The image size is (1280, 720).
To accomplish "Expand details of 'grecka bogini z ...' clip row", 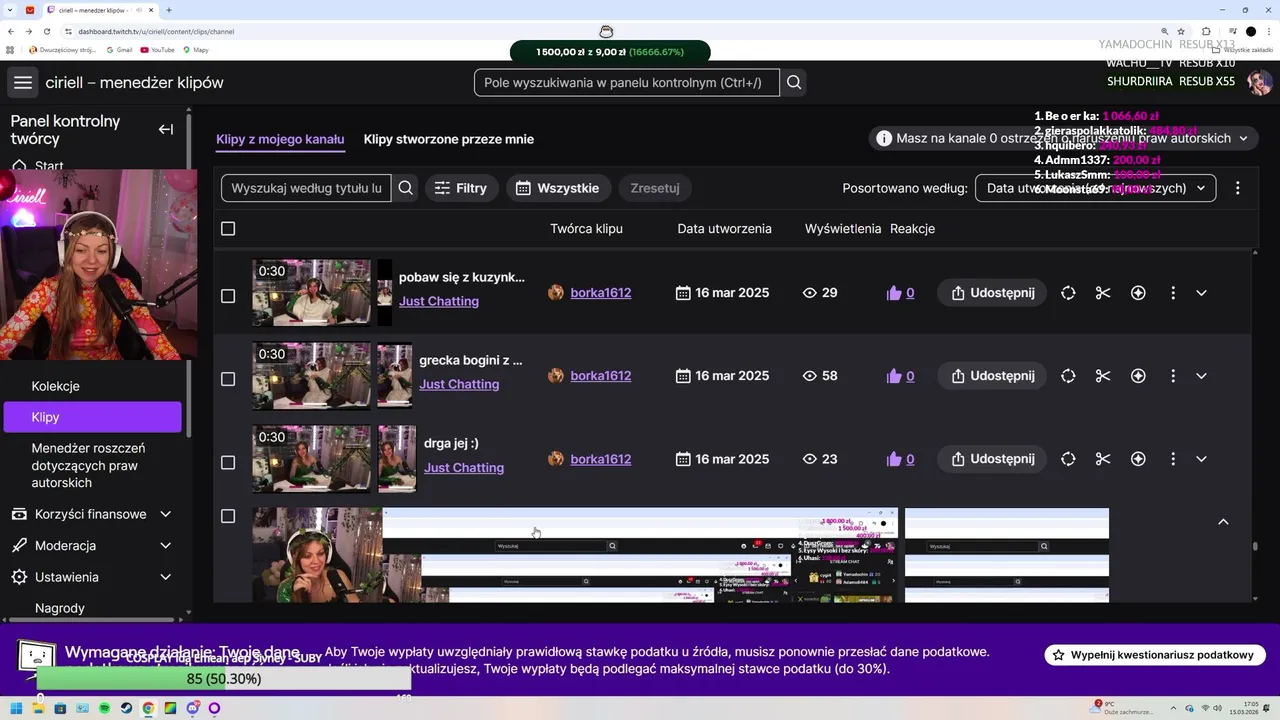I will (x=1202, y=376).
